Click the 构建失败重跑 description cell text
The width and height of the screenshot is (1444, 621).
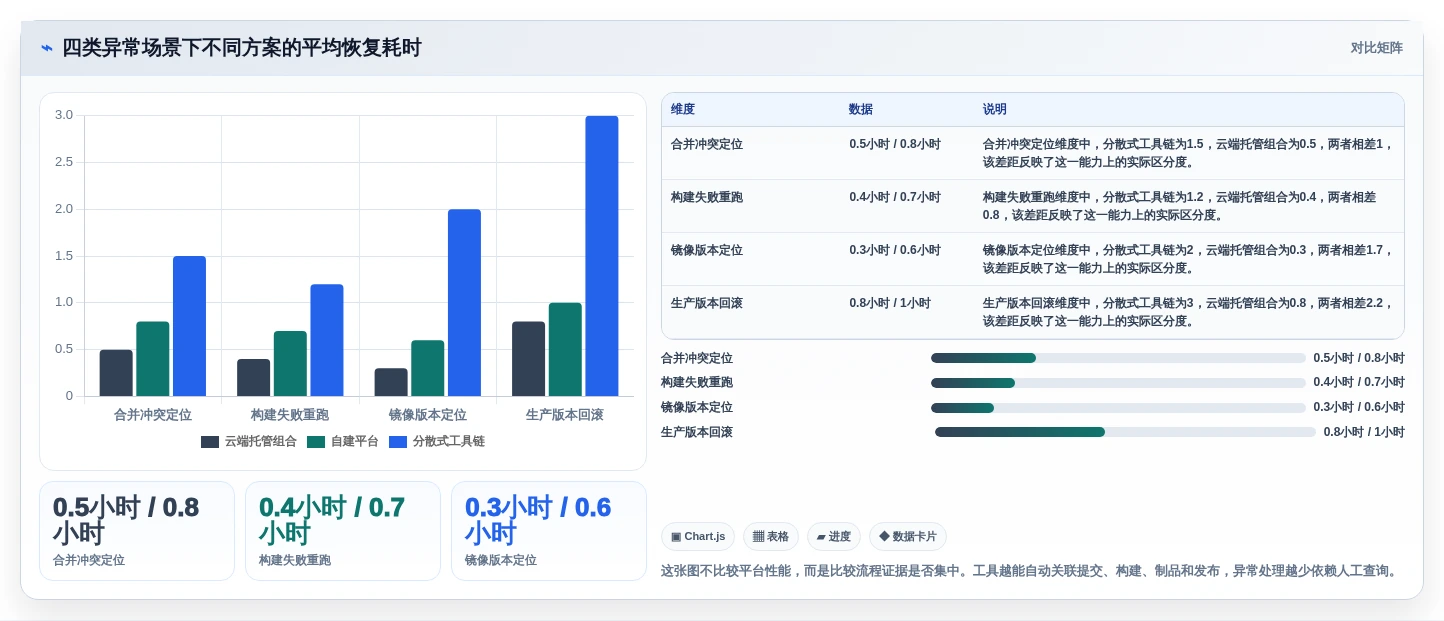pyautogui.click(x=1180, y=206)
